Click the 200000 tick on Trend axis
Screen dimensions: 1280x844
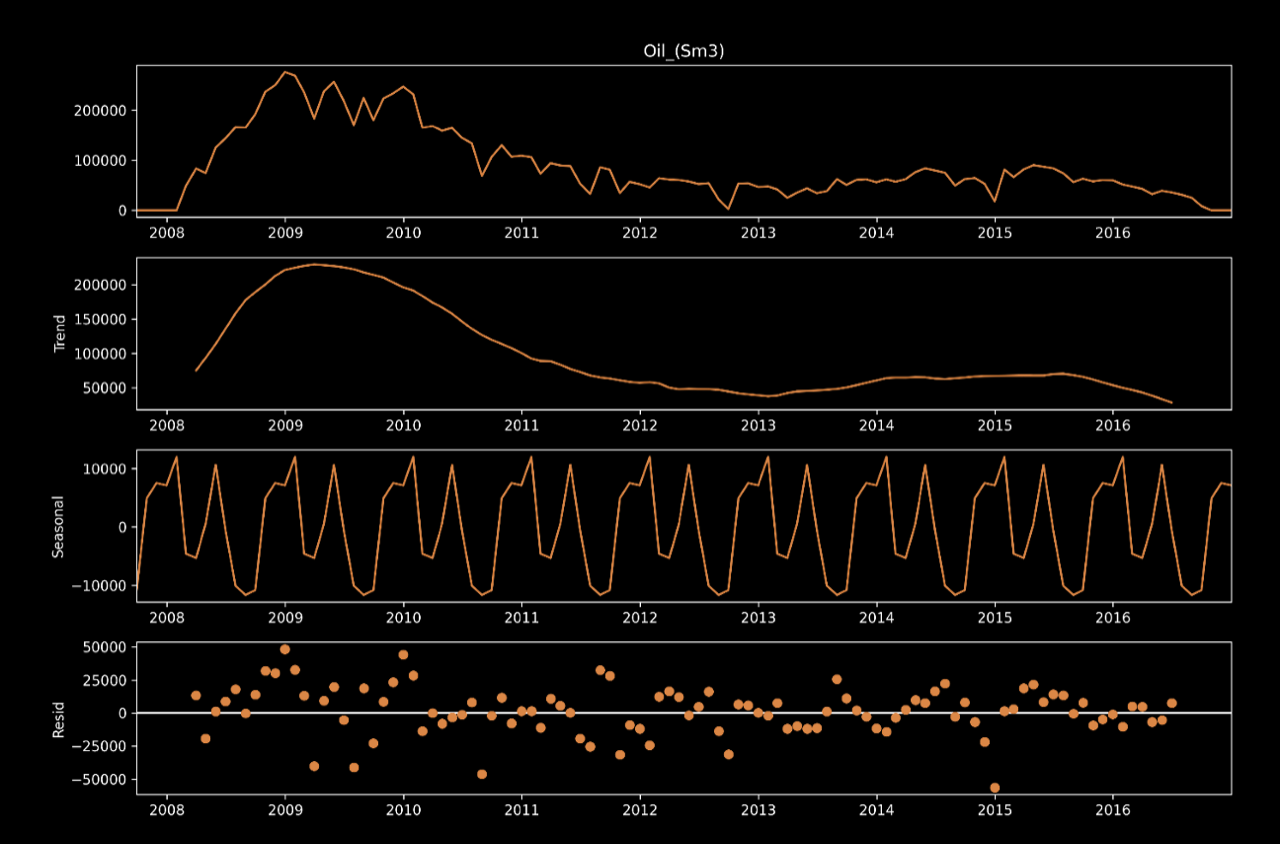tap(100, 285)
